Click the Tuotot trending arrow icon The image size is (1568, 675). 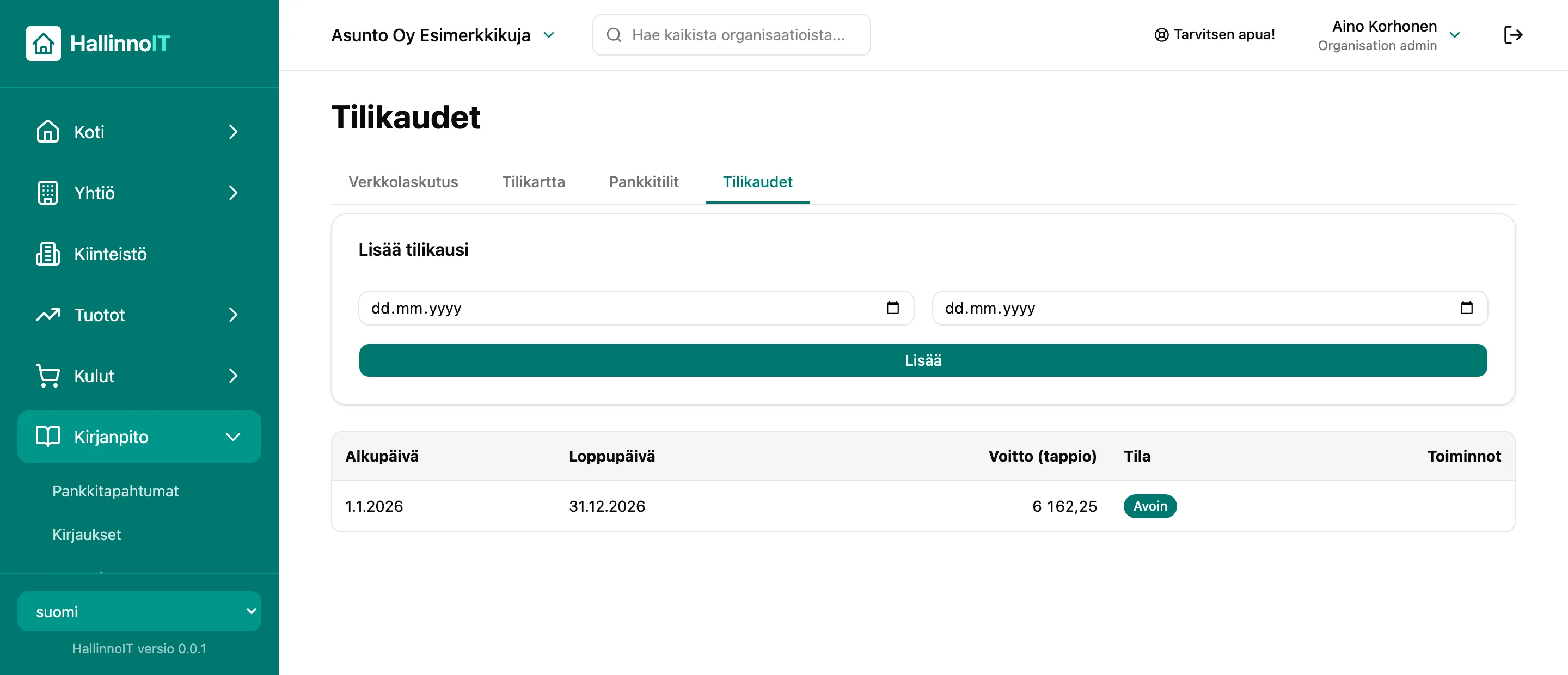click(x=47, y=315)
